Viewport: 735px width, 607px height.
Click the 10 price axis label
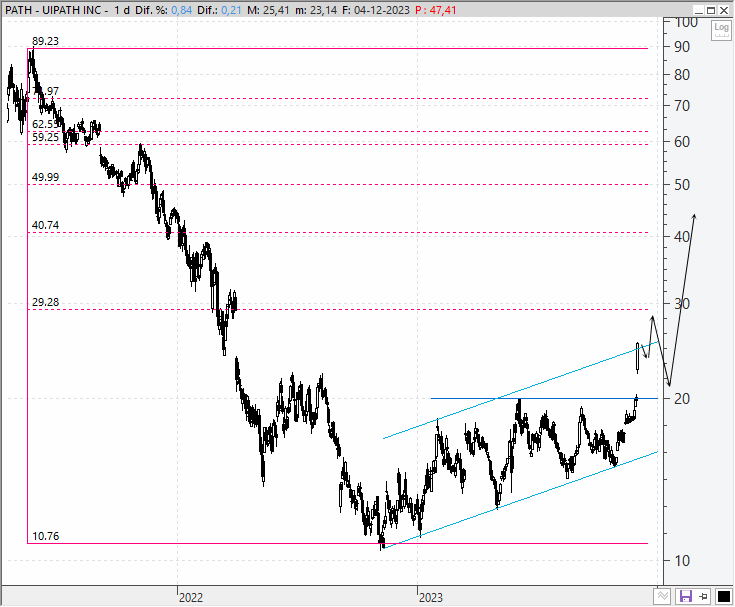(x=682, y=561)
